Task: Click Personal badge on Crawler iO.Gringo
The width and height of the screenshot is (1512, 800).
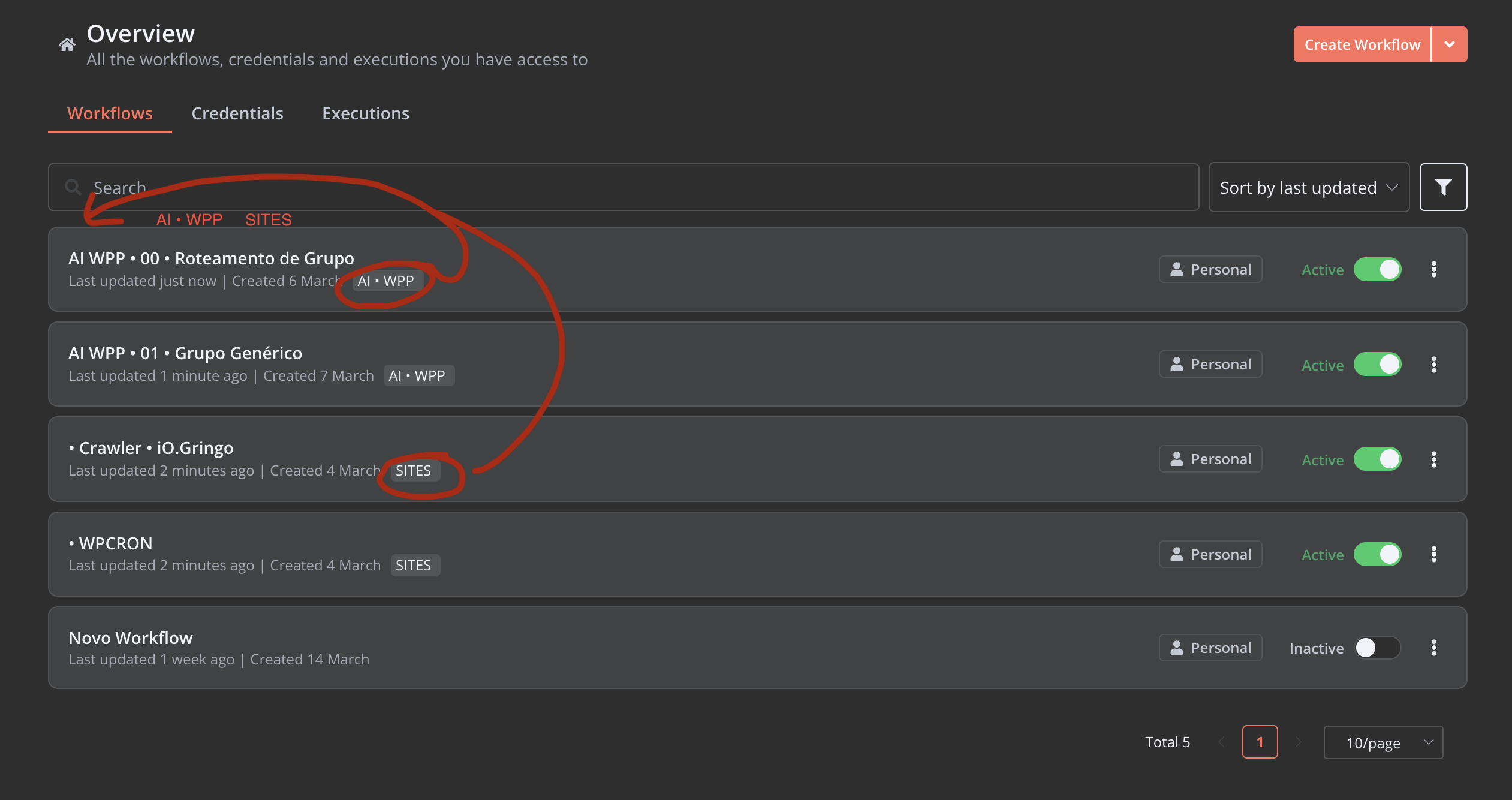Action: [x=1210, y=459]
